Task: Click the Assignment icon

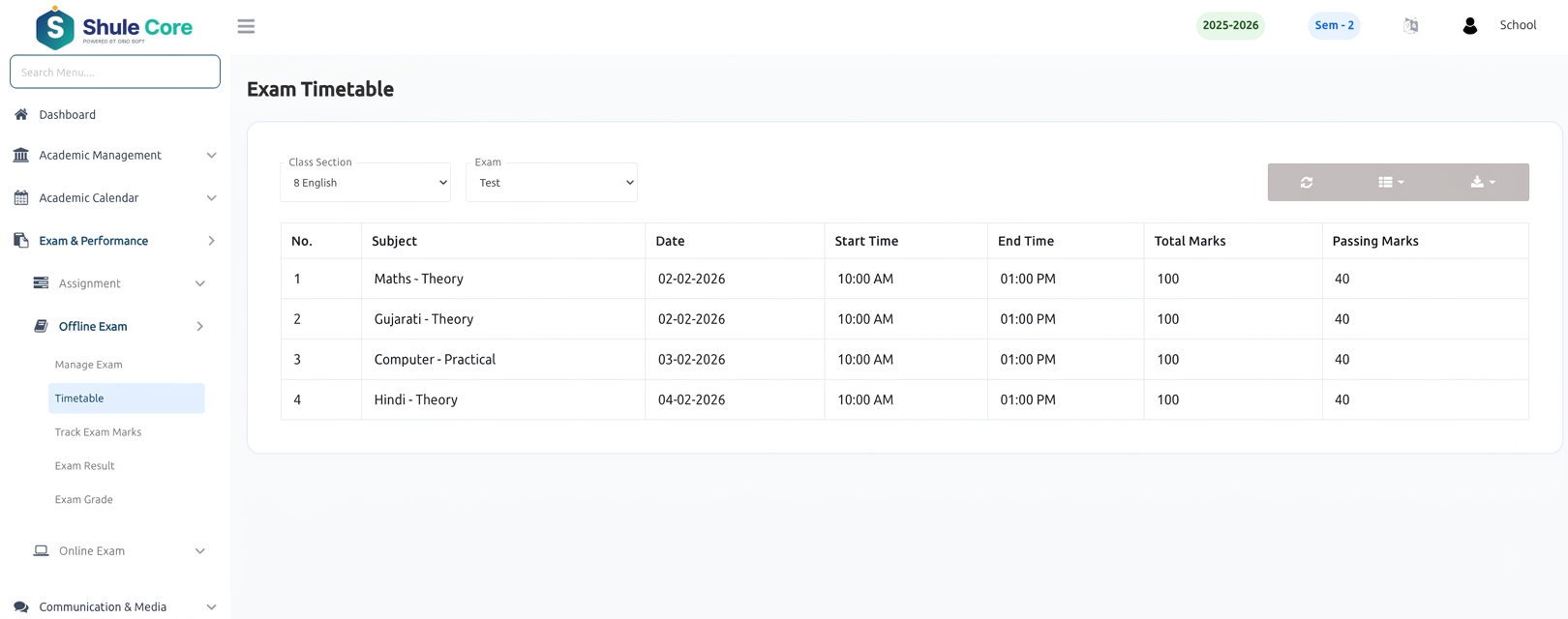Action: pos(41,283)
